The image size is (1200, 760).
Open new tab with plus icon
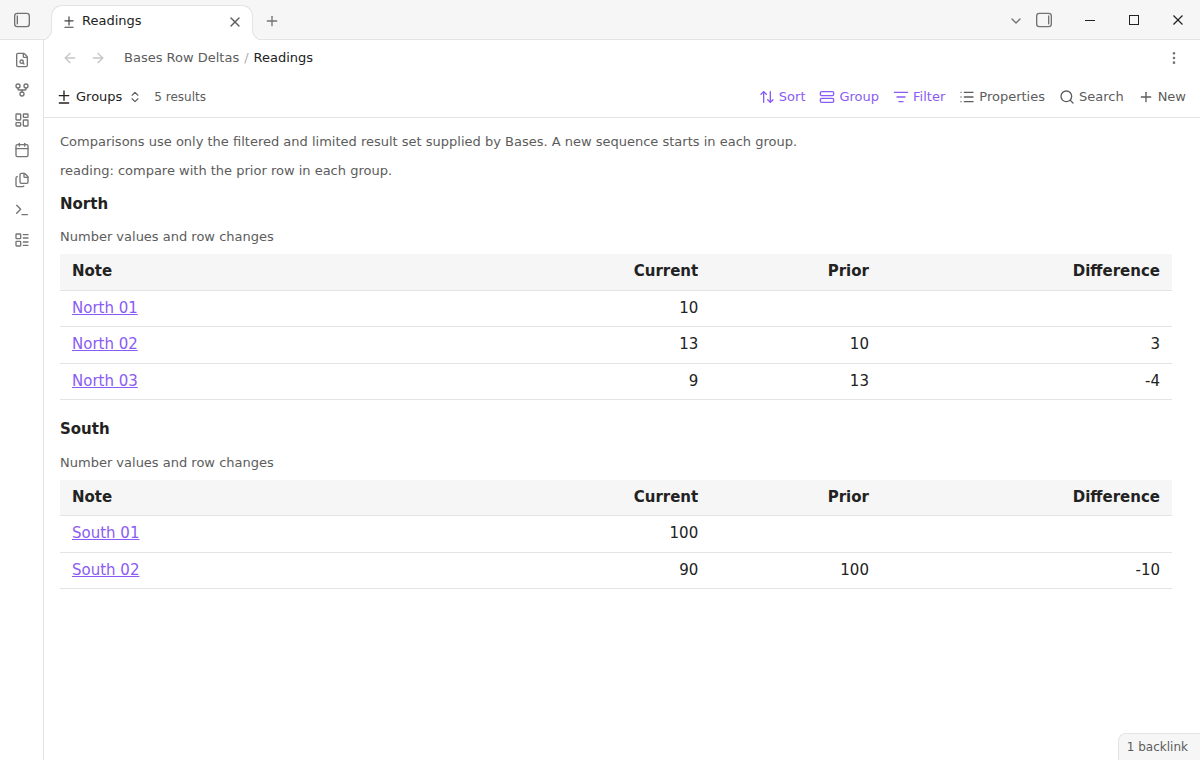pos(272,21)
